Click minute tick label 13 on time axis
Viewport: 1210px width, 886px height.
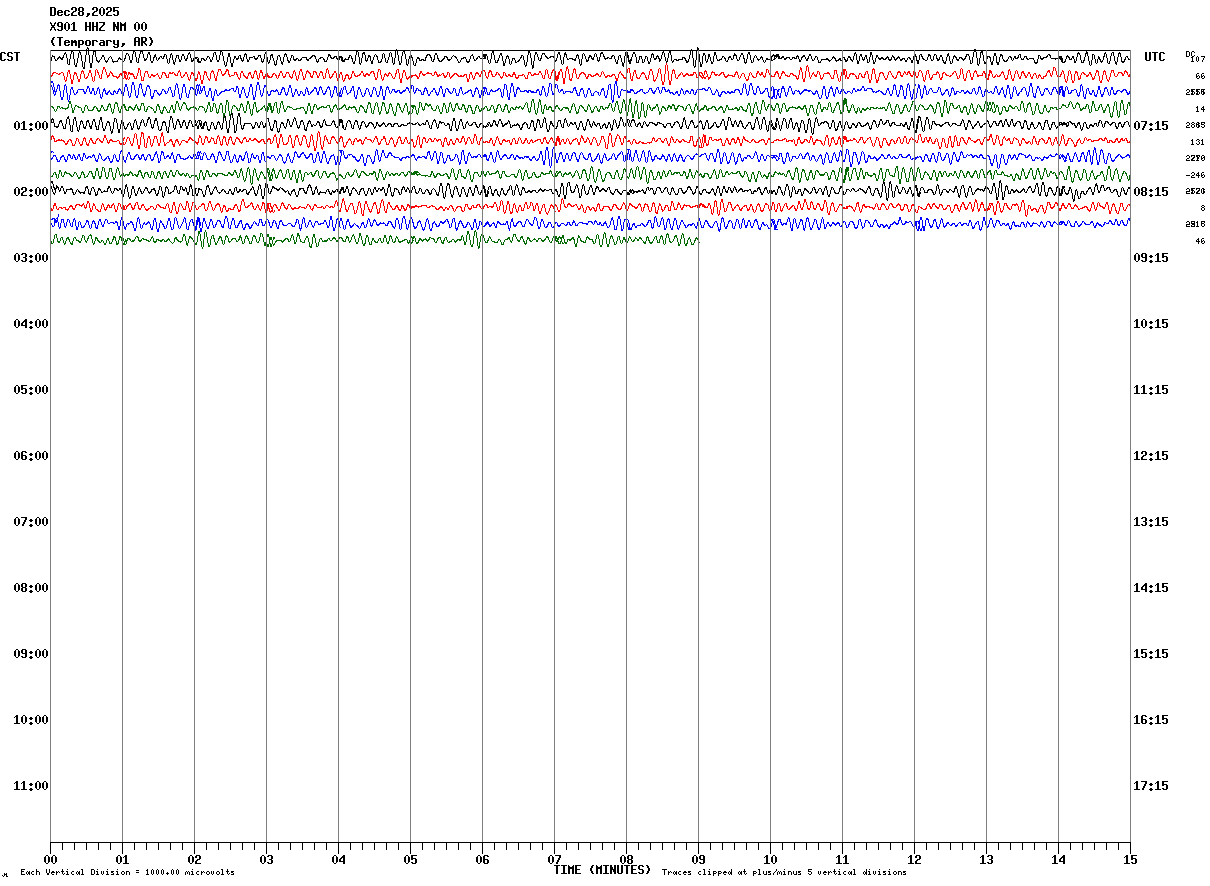coord(986,859)
